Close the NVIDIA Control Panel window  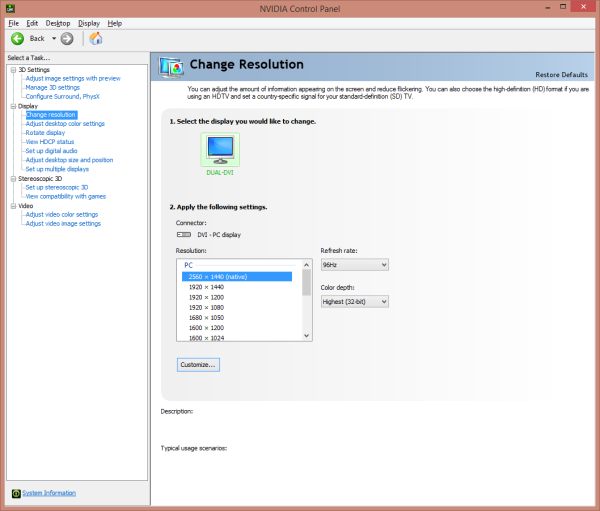pos(583,7)
